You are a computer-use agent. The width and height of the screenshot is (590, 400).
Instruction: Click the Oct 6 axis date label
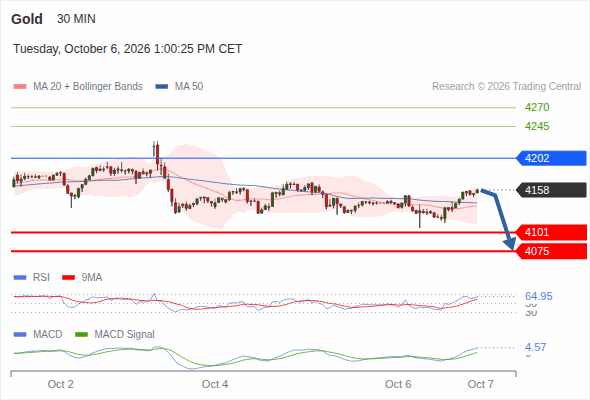click(x=398, y=384)
